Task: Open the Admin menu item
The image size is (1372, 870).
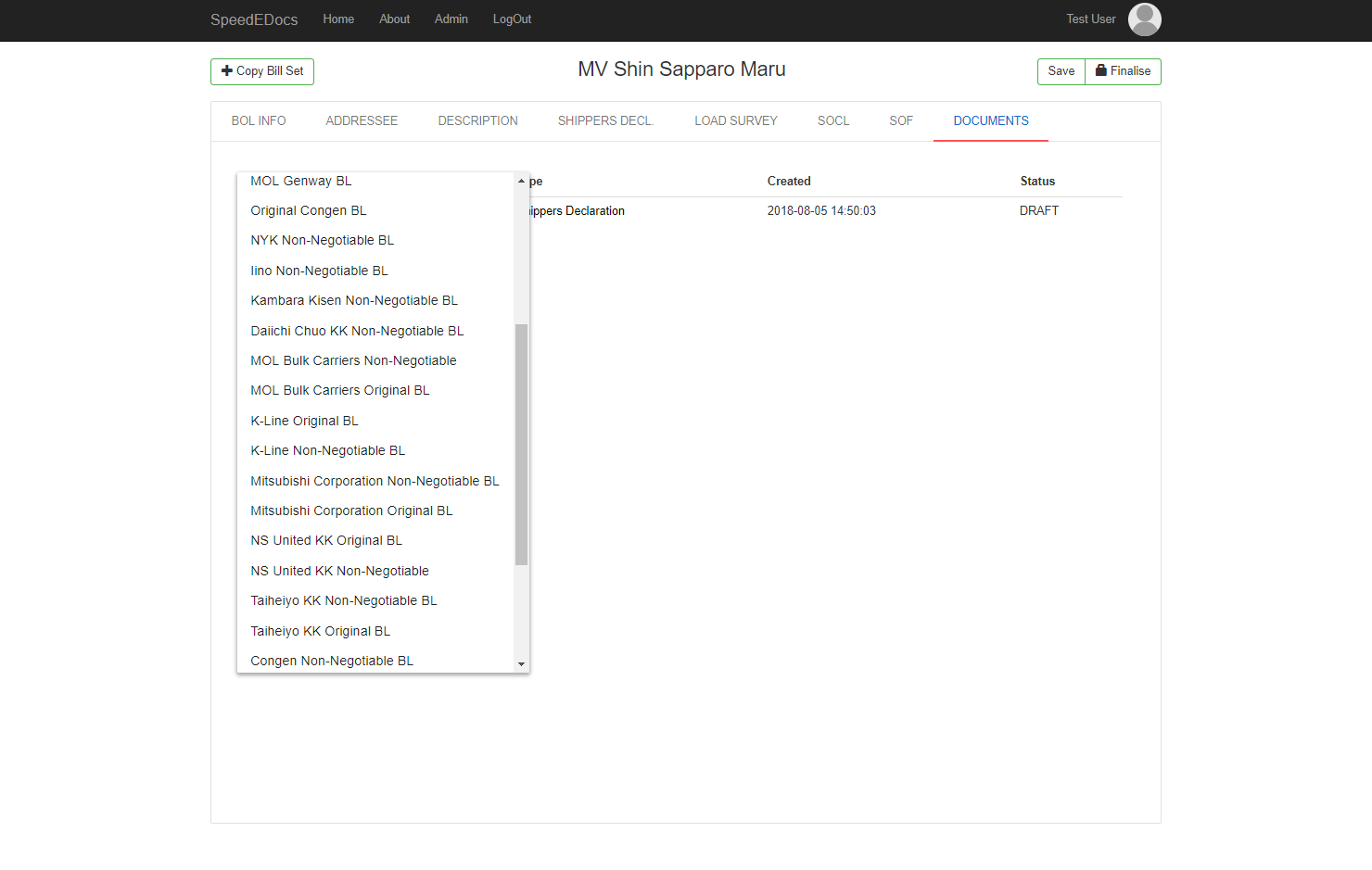Action: [451, 19]
